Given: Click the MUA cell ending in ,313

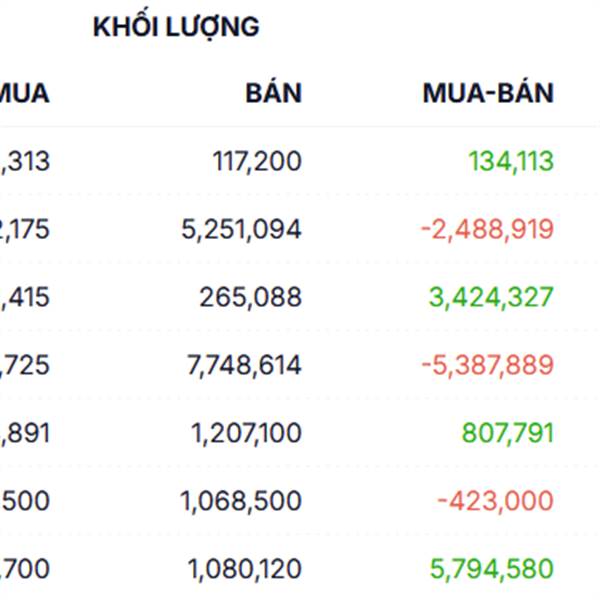Looking at the screenshot, I should (x=25, y=161).
